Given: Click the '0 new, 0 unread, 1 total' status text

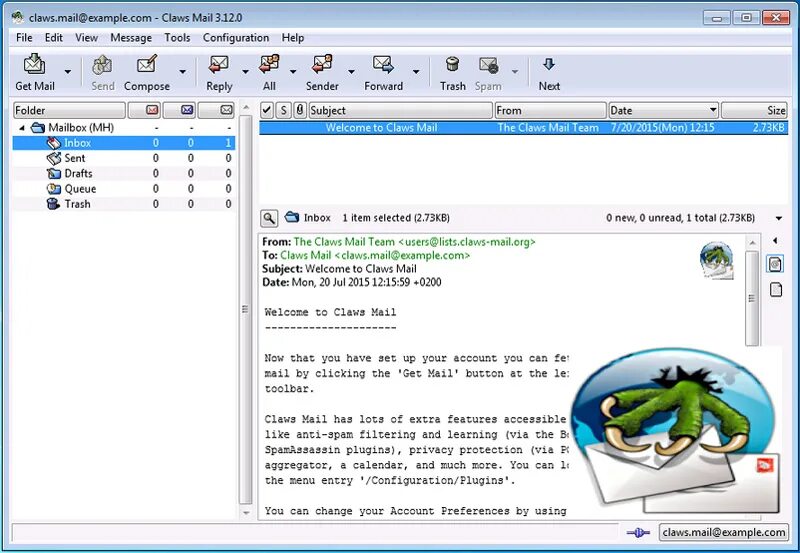Looking at the screenshot, I should pyautogui.click(x=680, y=218).
